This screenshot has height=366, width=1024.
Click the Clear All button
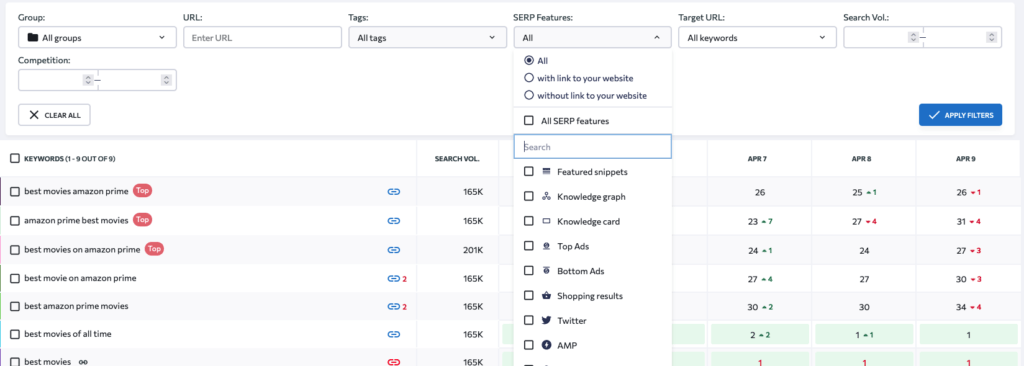(54, 115)
